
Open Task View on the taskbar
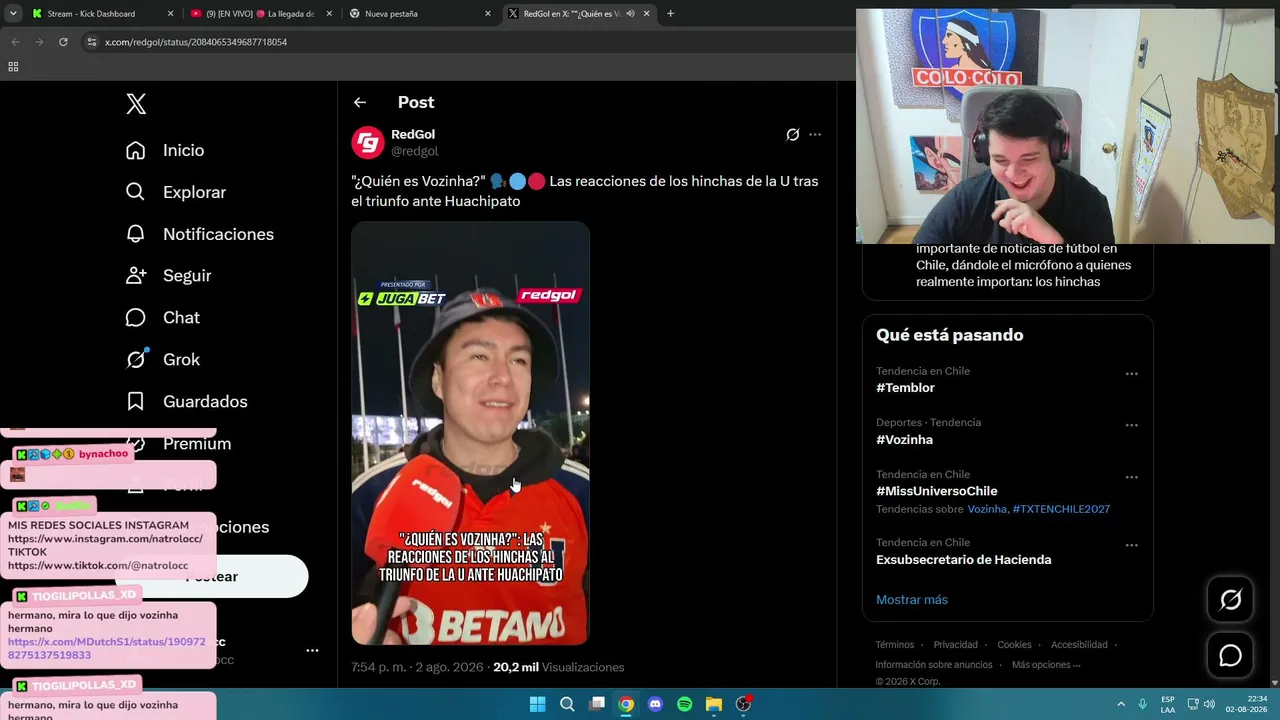(597, 704)
